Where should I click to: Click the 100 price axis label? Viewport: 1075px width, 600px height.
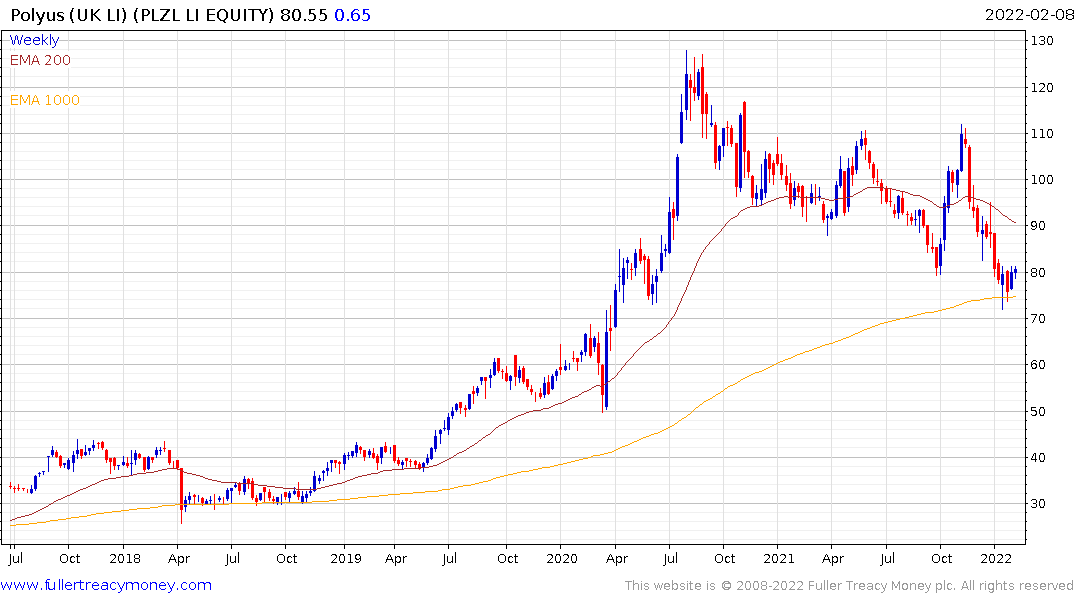[1042, 180]
